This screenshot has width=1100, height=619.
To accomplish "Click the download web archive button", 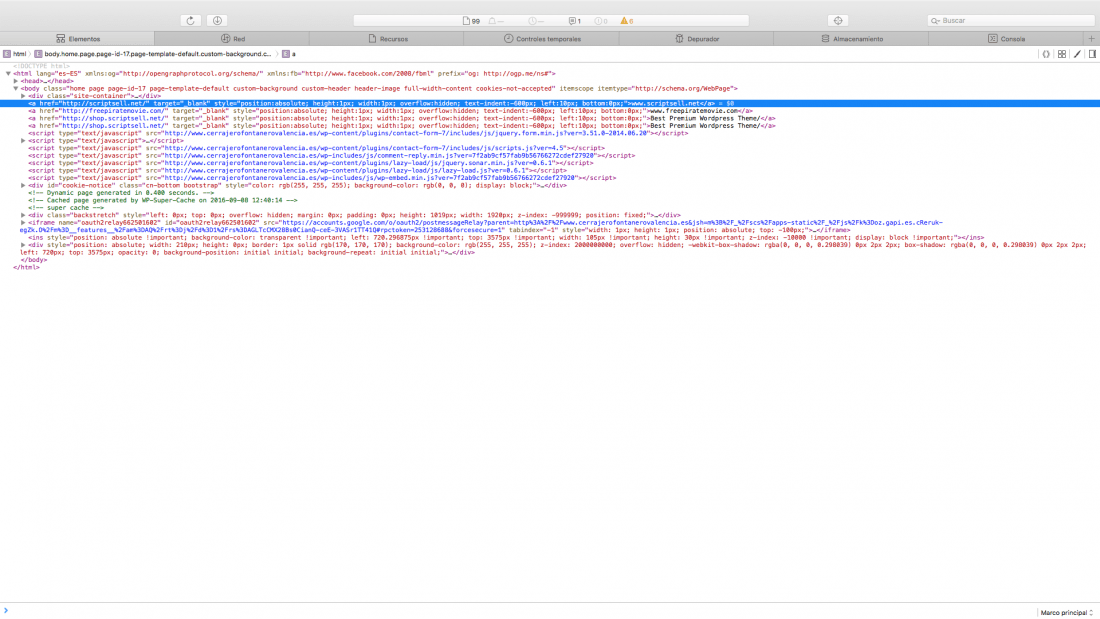I will tap(217, 20).
